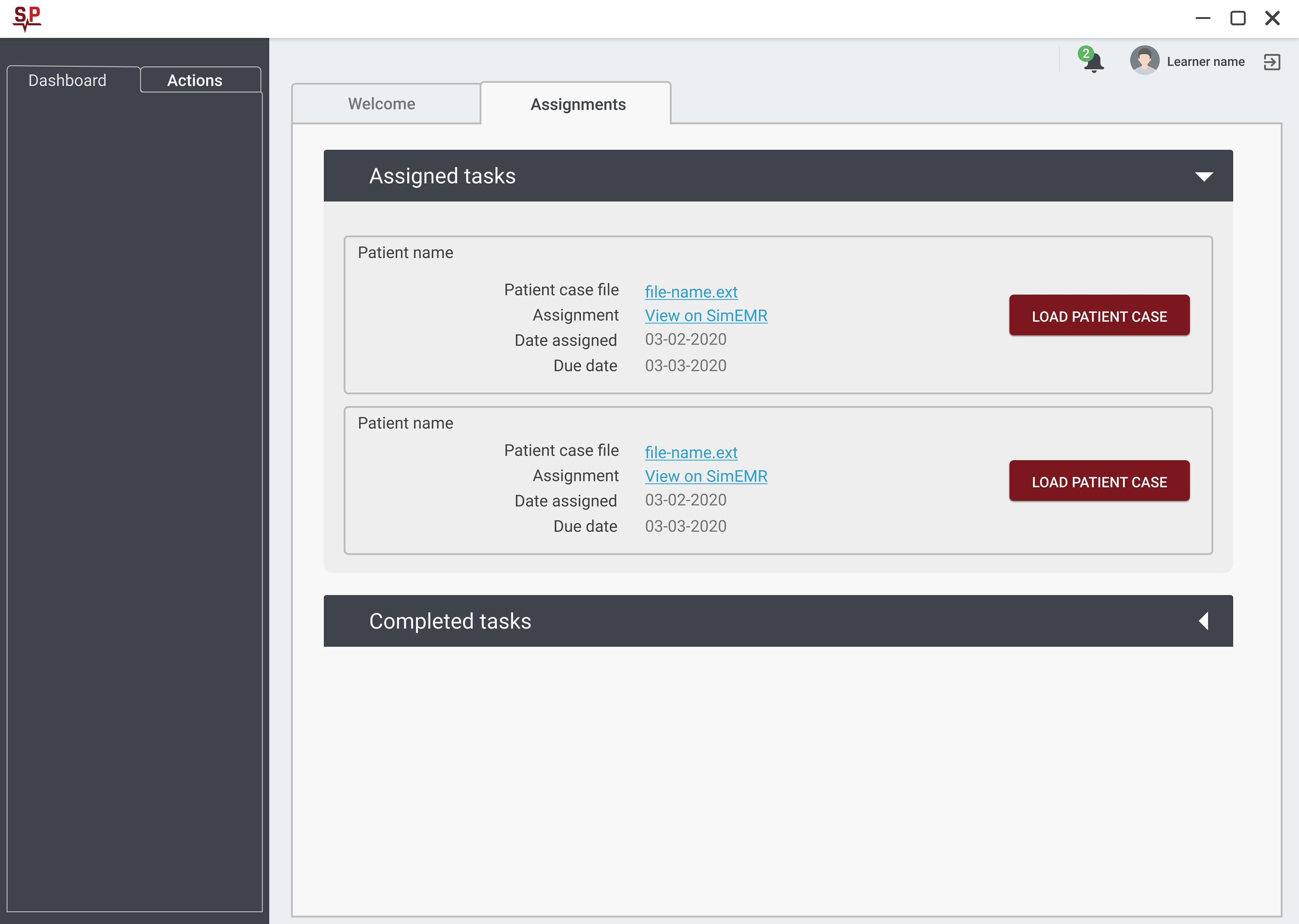Screen dimensions: 1299x924
Task: Click the learner profile avatar
Action: click(x=1144, y=60)
